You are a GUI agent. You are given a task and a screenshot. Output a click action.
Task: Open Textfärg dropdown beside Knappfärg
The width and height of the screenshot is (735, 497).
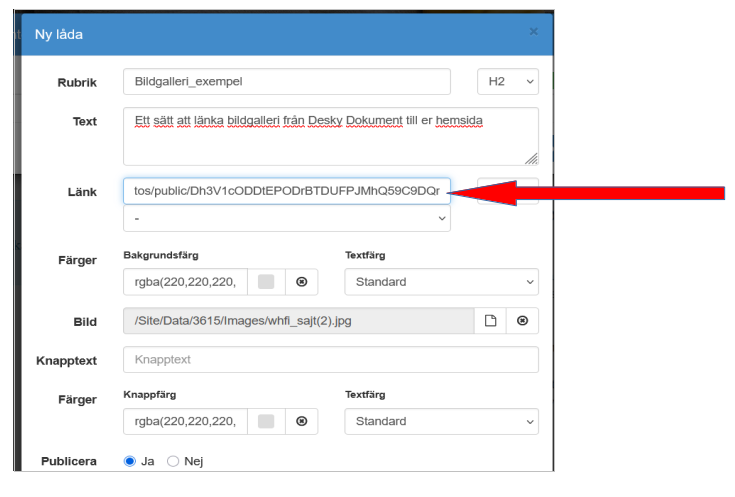pos(441,422)
